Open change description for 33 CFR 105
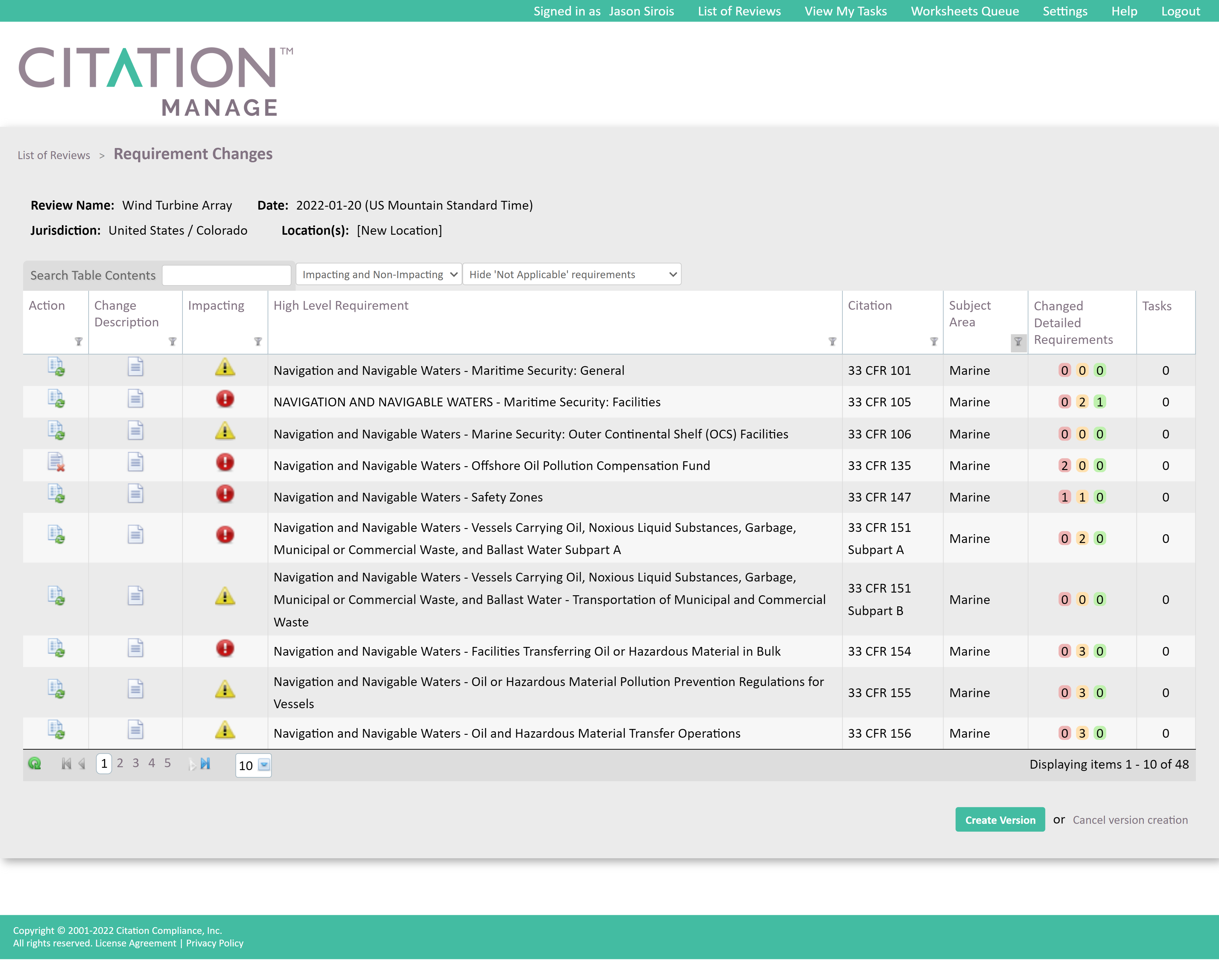Viewport: 1219px width, 980px height. pos(135,399)
